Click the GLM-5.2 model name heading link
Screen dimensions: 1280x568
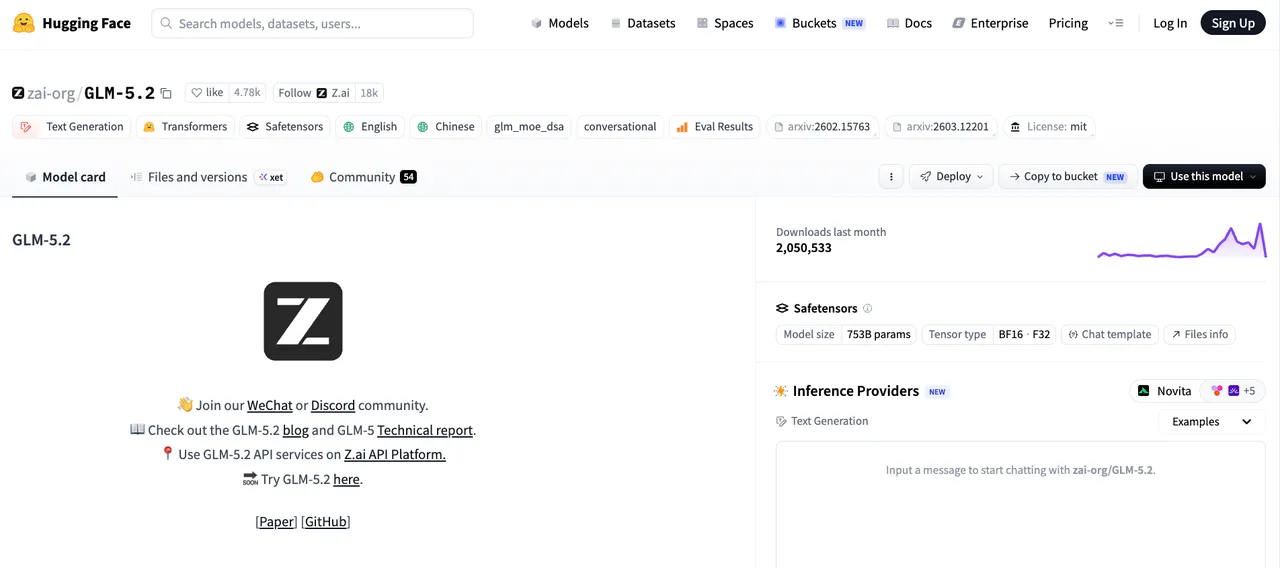[119, 93]
